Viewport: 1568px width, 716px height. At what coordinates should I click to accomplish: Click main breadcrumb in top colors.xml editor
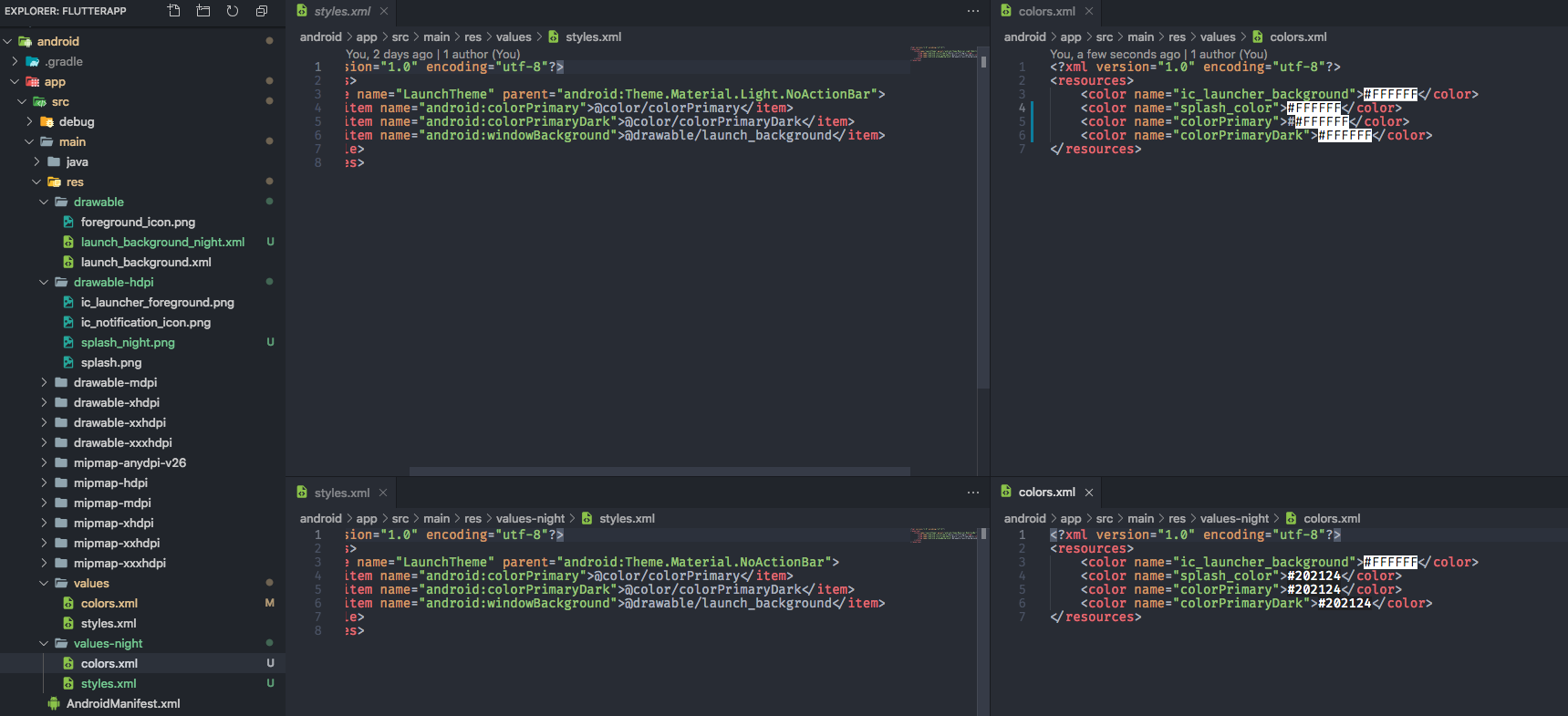tap(1140, 36)
